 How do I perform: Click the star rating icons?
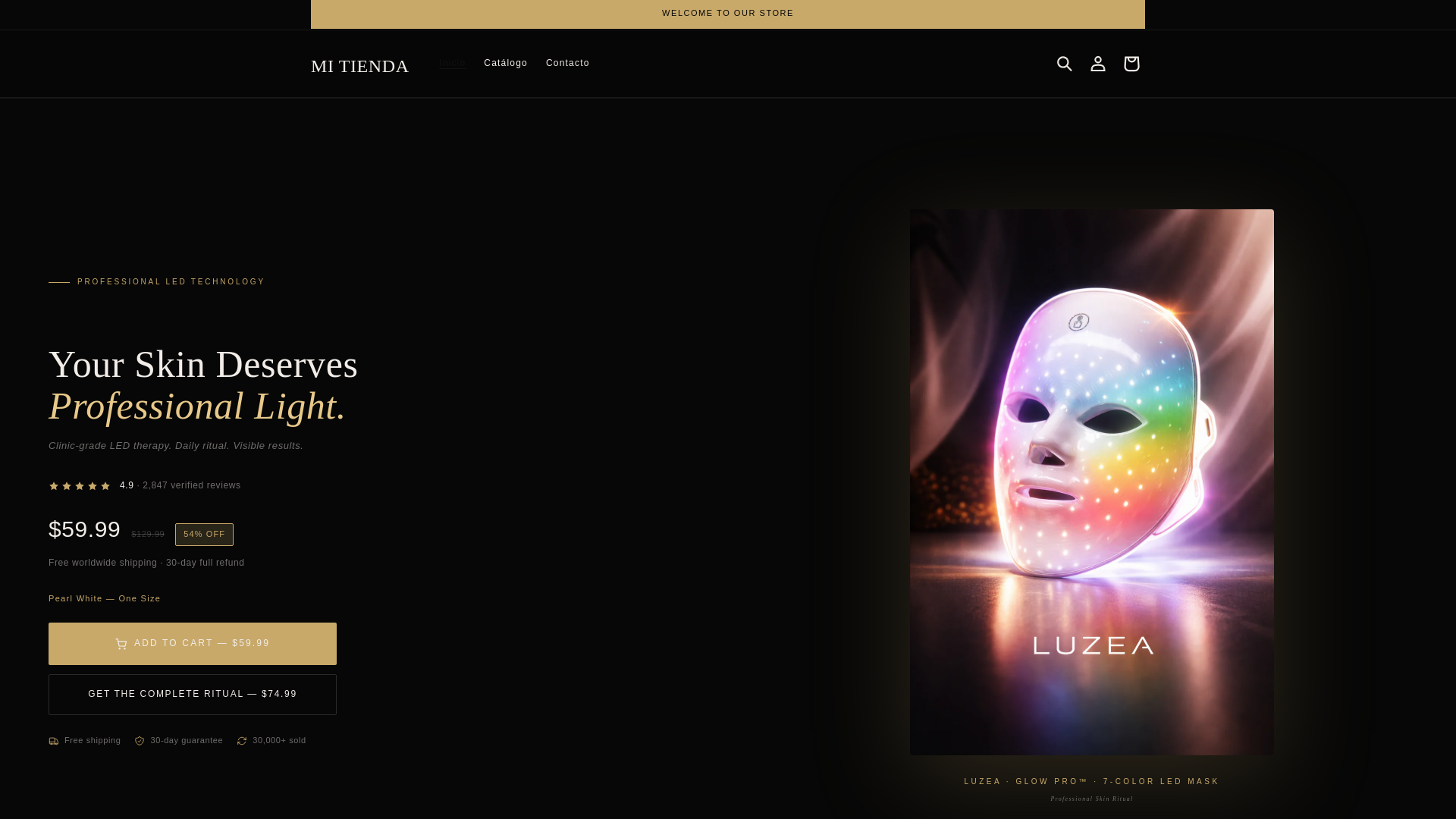tap(80, 486)
